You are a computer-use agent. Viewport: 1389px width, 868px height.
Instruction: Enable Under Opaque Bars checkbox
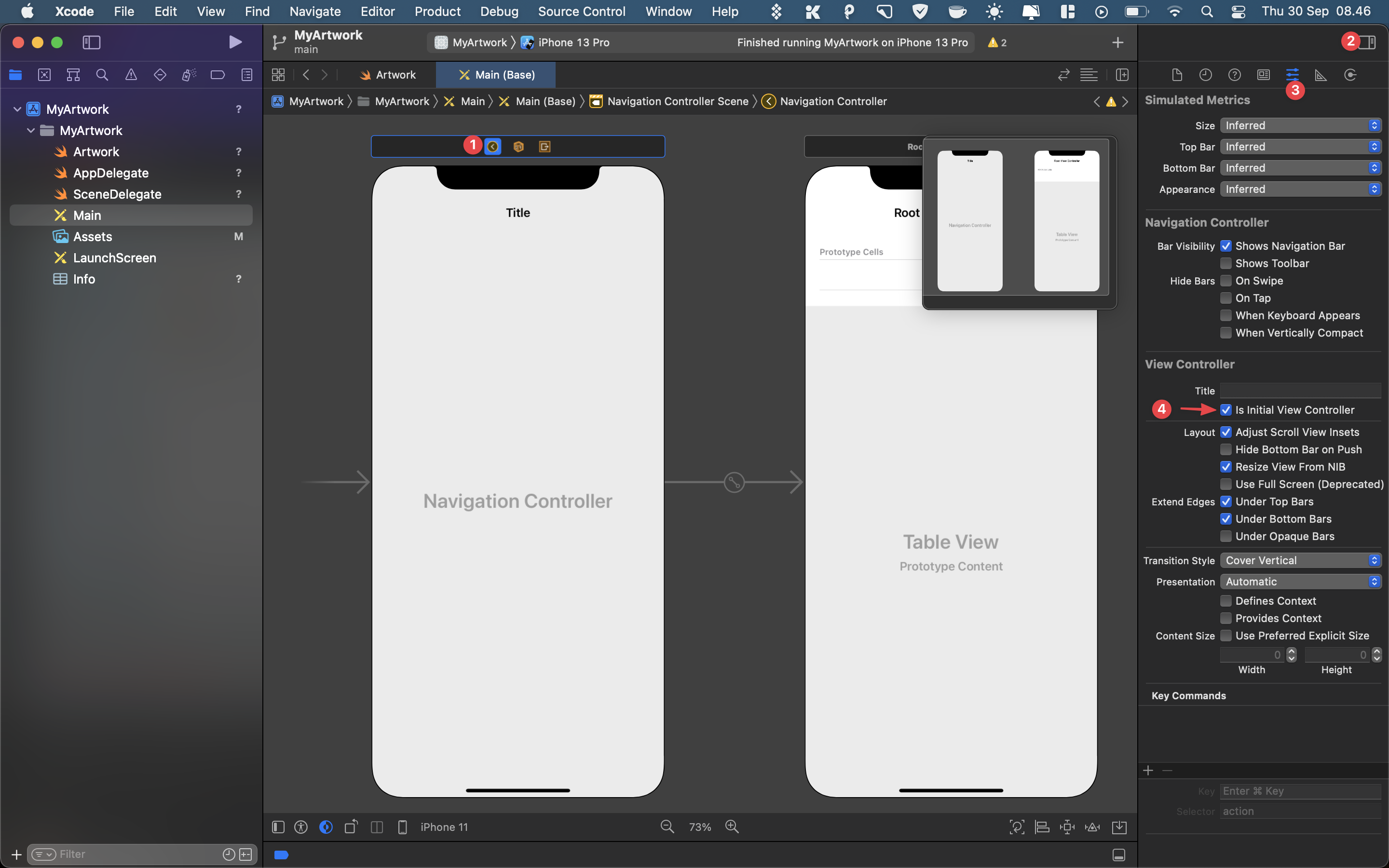coord(1226,536)
